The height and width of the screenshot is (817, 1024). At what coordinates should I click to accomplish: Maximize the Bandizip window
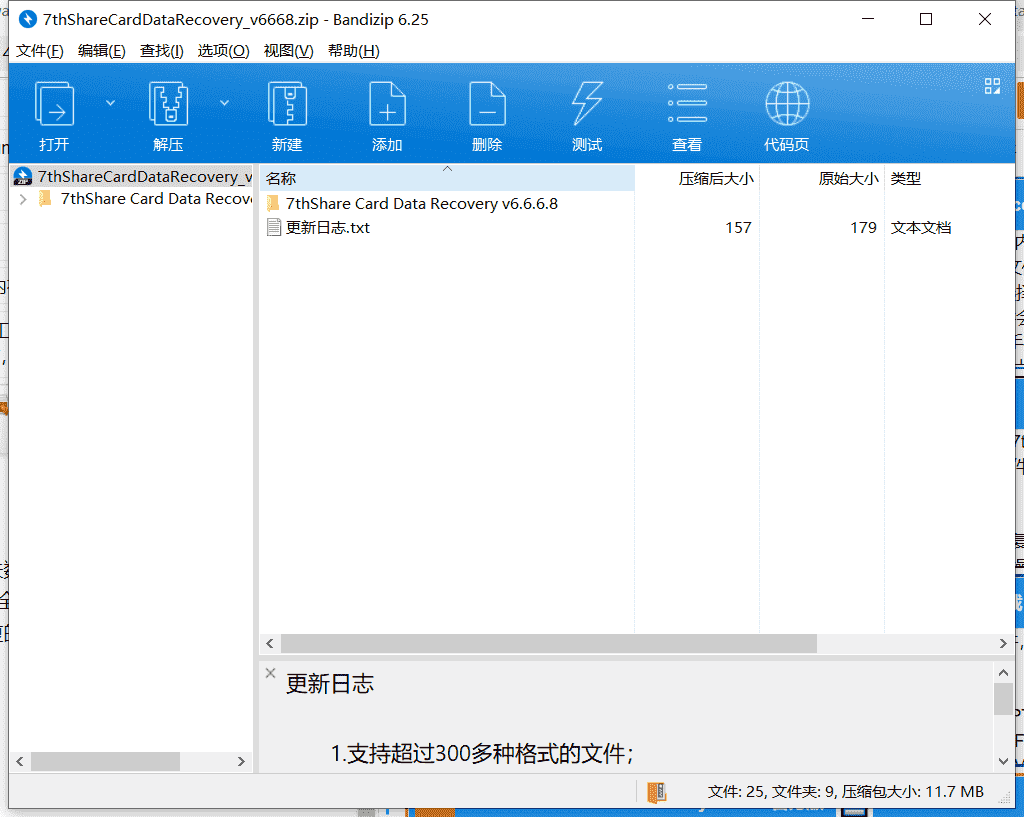pos(926,19)
